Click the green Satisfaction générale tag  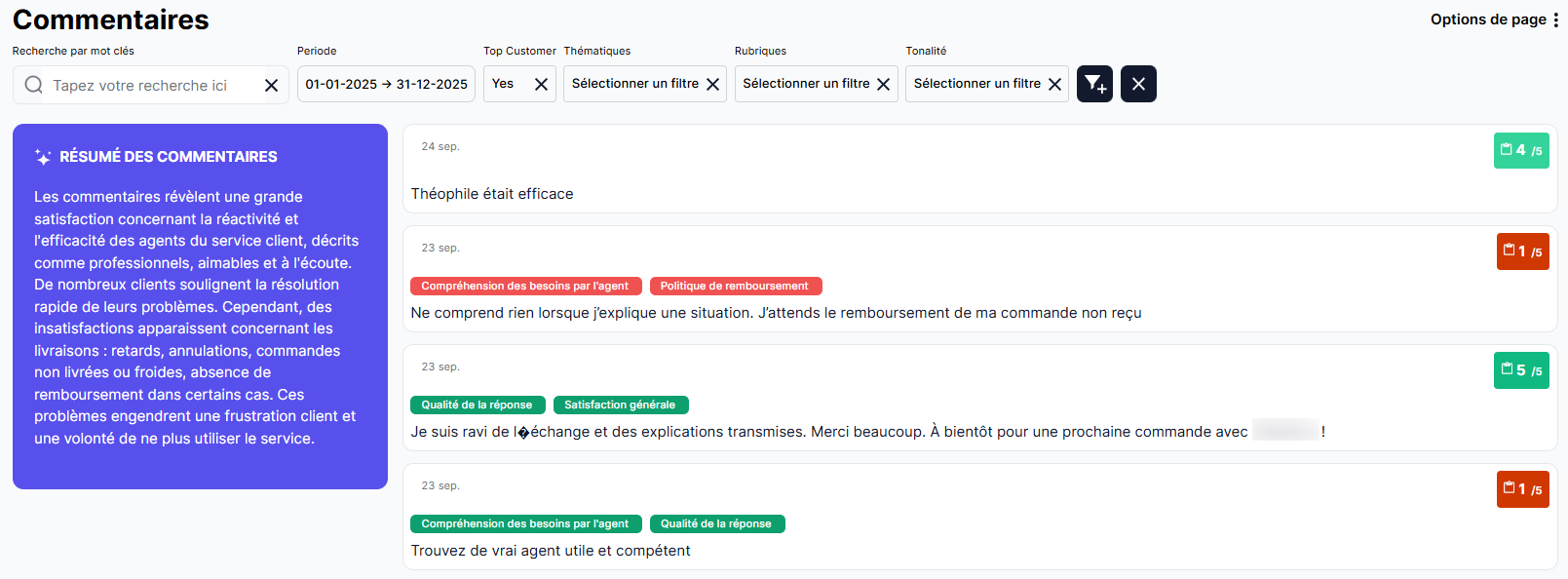620,405
